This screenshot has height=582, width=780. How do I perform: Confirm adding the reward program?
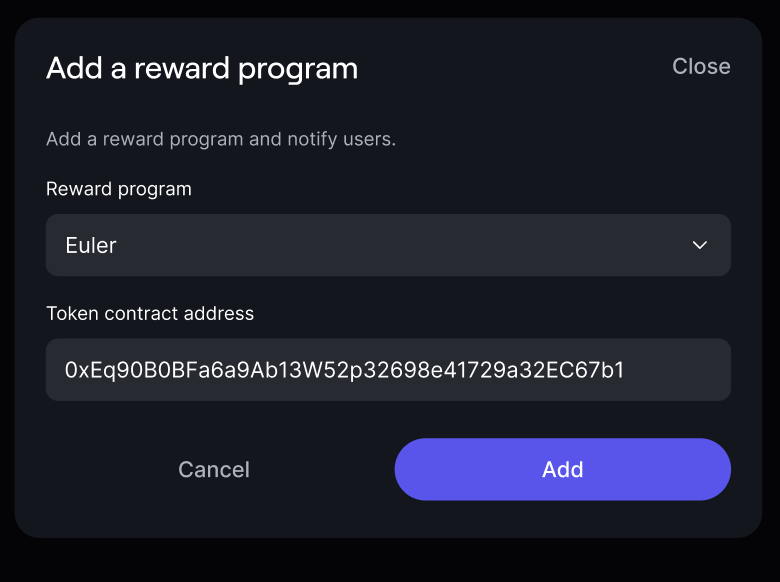[562, 470]
